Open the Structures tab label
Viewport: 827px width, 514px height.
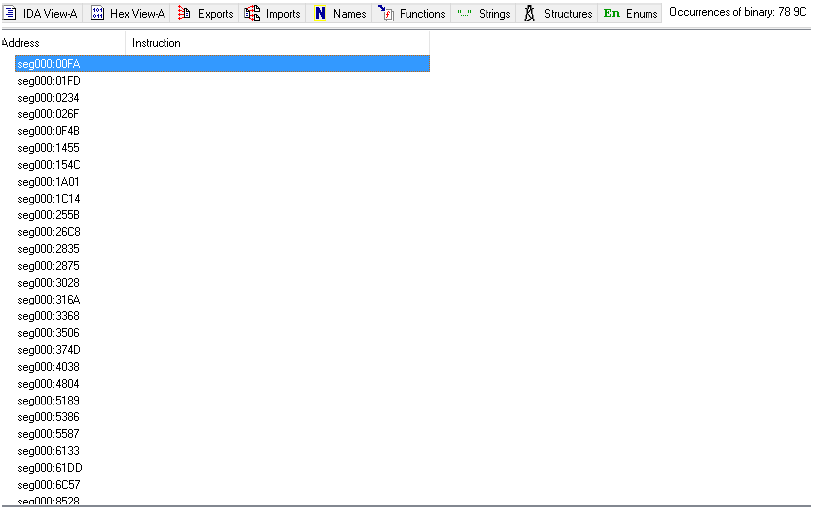click(568, 14)
